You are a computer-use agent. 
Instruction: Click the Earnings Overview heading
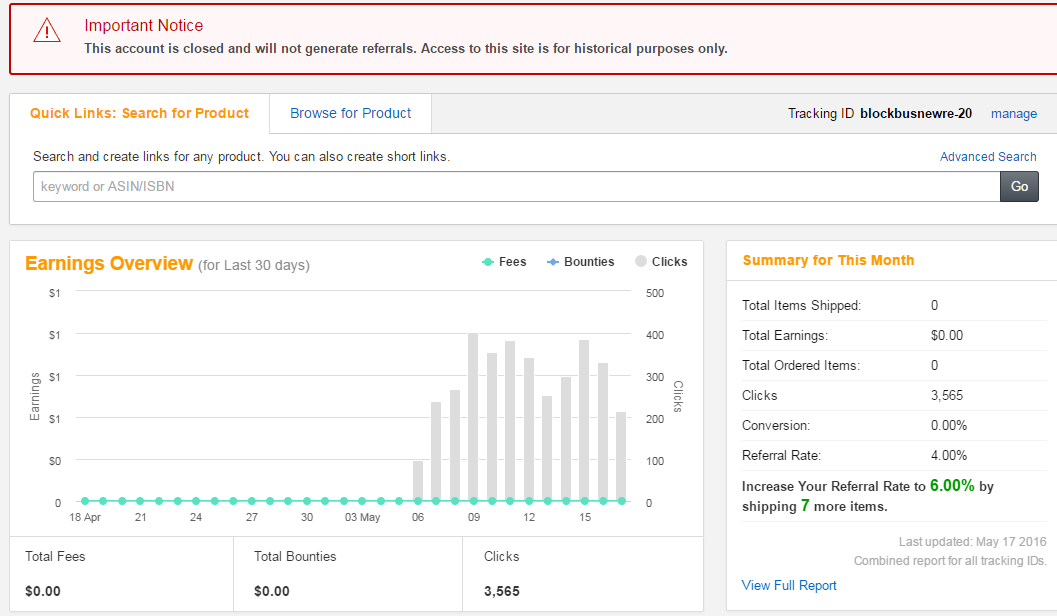click(x=108, y=264)
